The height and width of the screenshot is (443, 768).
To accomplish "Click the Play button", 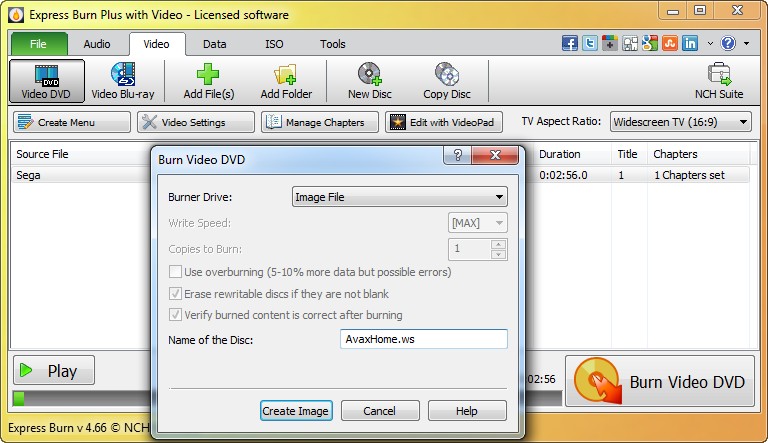I will coord(54,370).
